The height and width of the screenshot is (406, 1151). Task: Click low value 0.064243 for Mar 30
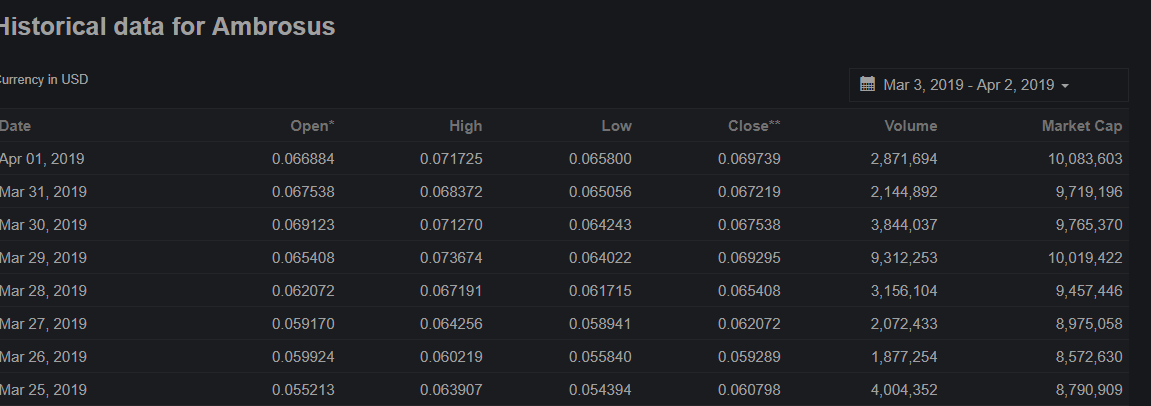click(x=600, y=225)
